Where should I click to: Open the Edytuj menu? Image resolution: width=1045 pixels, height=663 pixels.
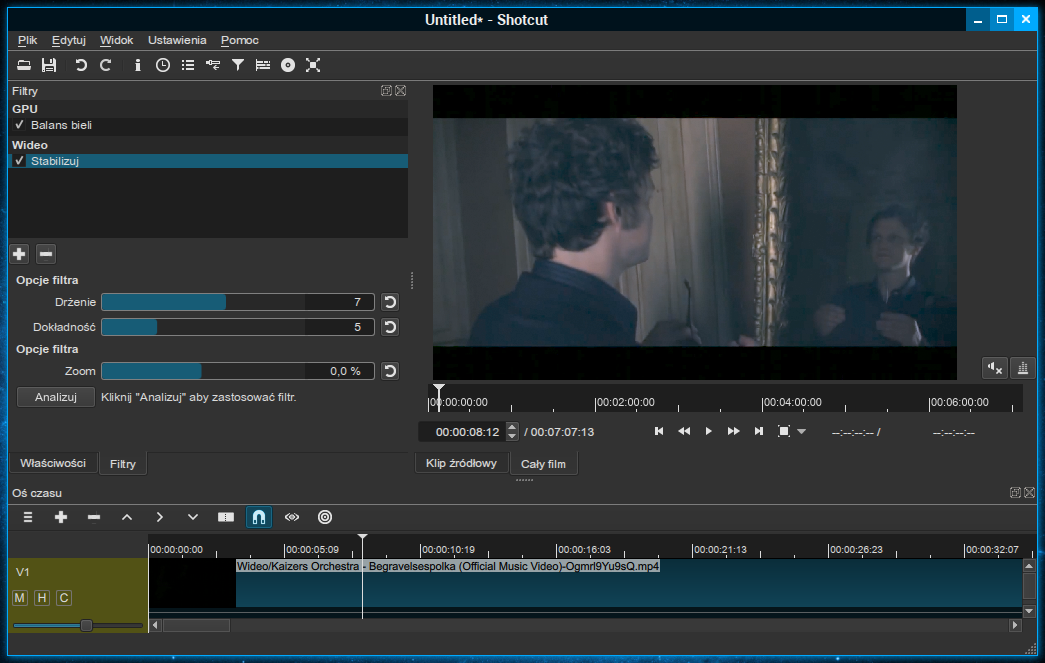coord(69,40)
